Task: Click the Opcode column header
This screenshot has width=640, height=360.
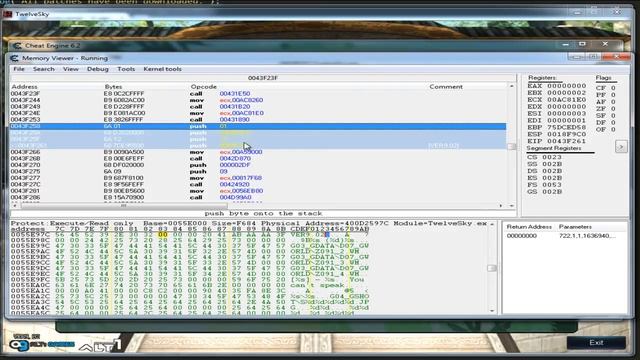Action: 203,87
